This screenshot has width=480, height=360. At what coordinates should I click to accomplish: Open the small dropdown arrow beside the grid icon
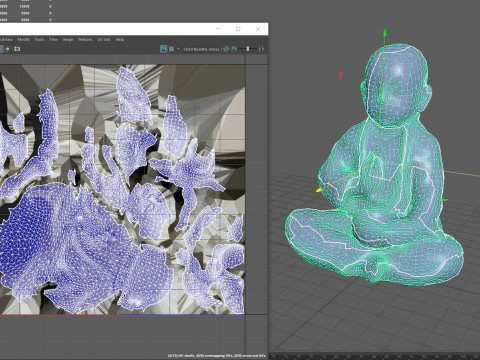point(178,49)
